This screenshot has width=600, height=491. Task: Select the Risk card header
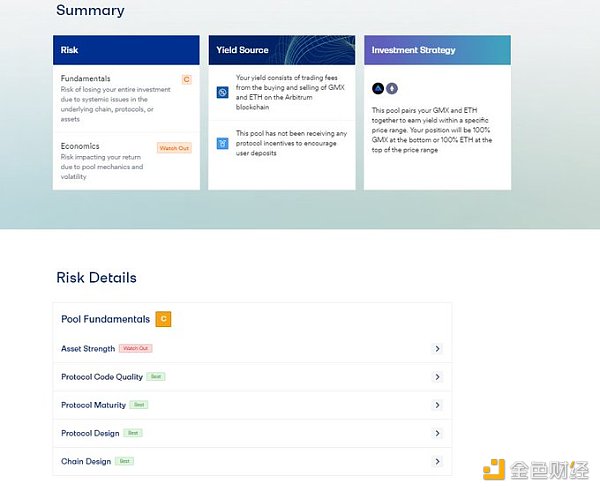pyautogui.click(x=126, y=50)
